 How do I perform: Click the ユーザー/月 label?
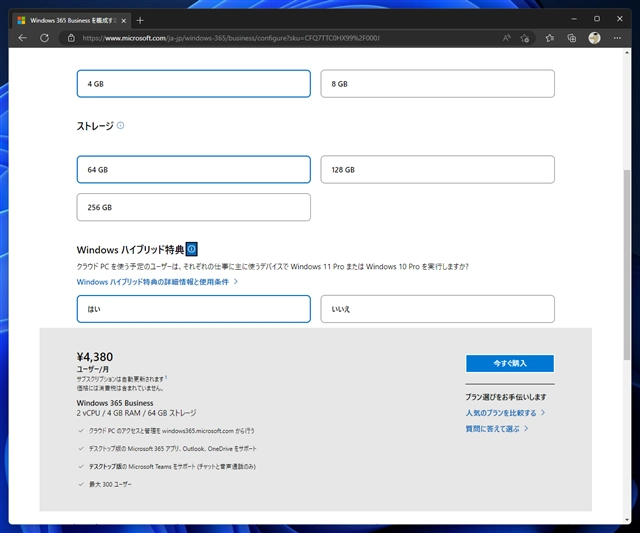point(93,369)
